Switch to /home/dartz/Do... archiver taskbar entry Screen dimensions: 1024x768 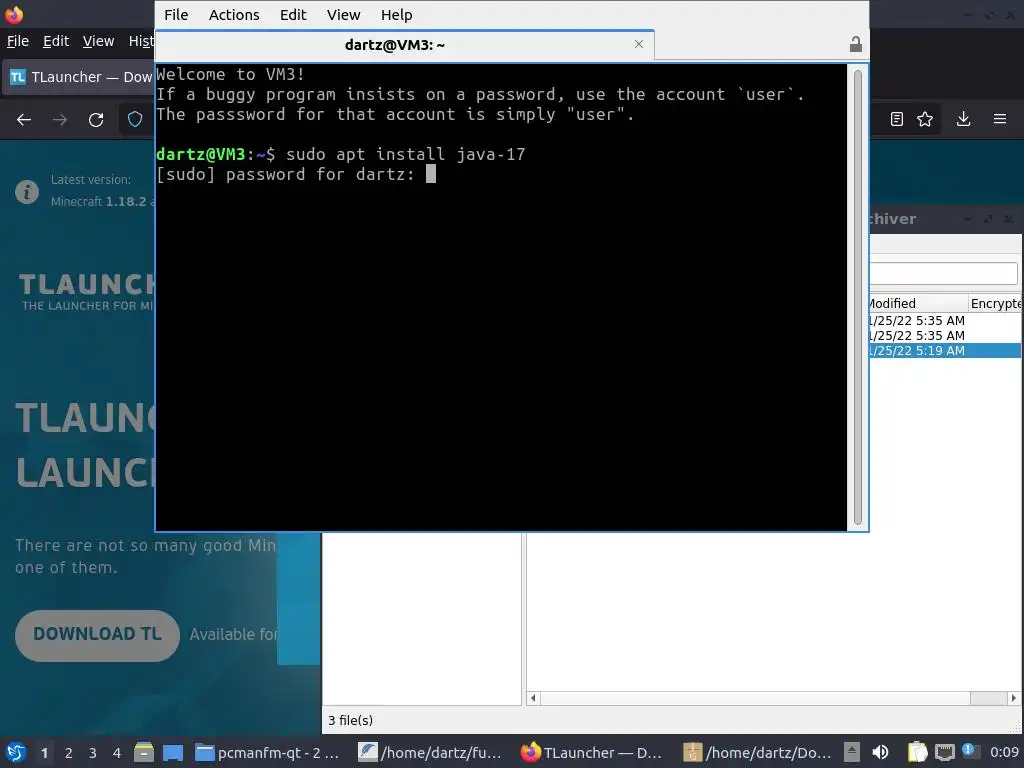pyautogui.click(x=758, y=753)
